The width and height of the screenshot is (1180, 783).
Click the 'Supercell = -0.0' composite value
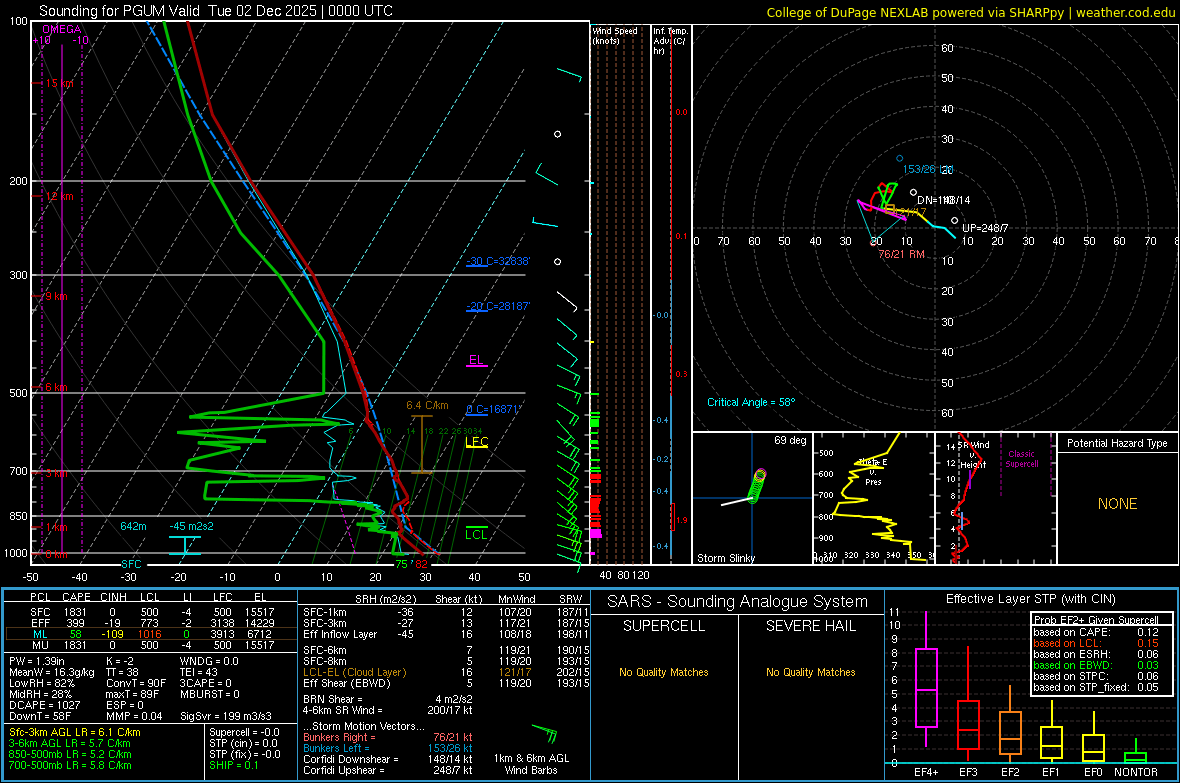click(x=244, y=732)
